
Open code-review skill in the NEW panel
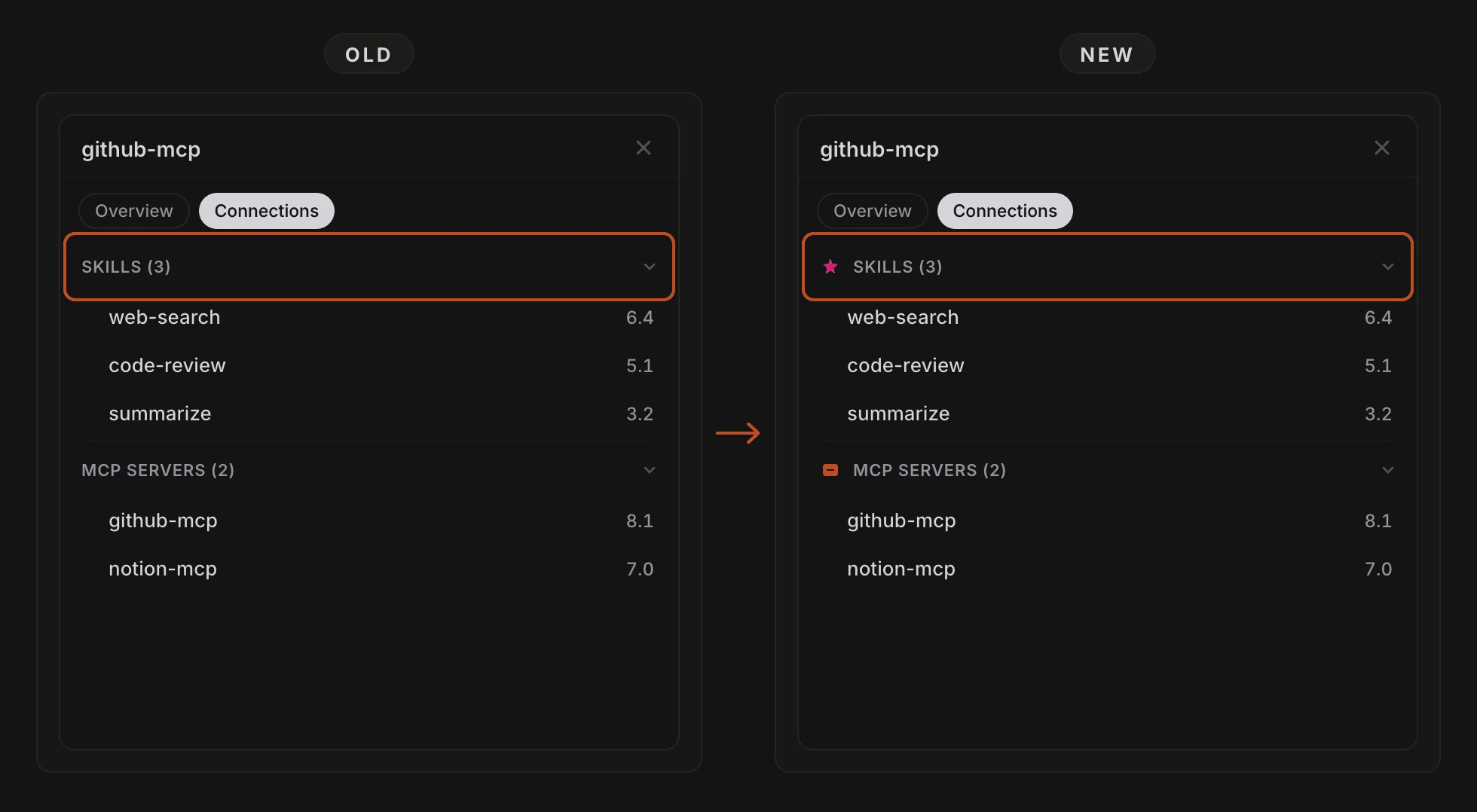pos(1108,365)
